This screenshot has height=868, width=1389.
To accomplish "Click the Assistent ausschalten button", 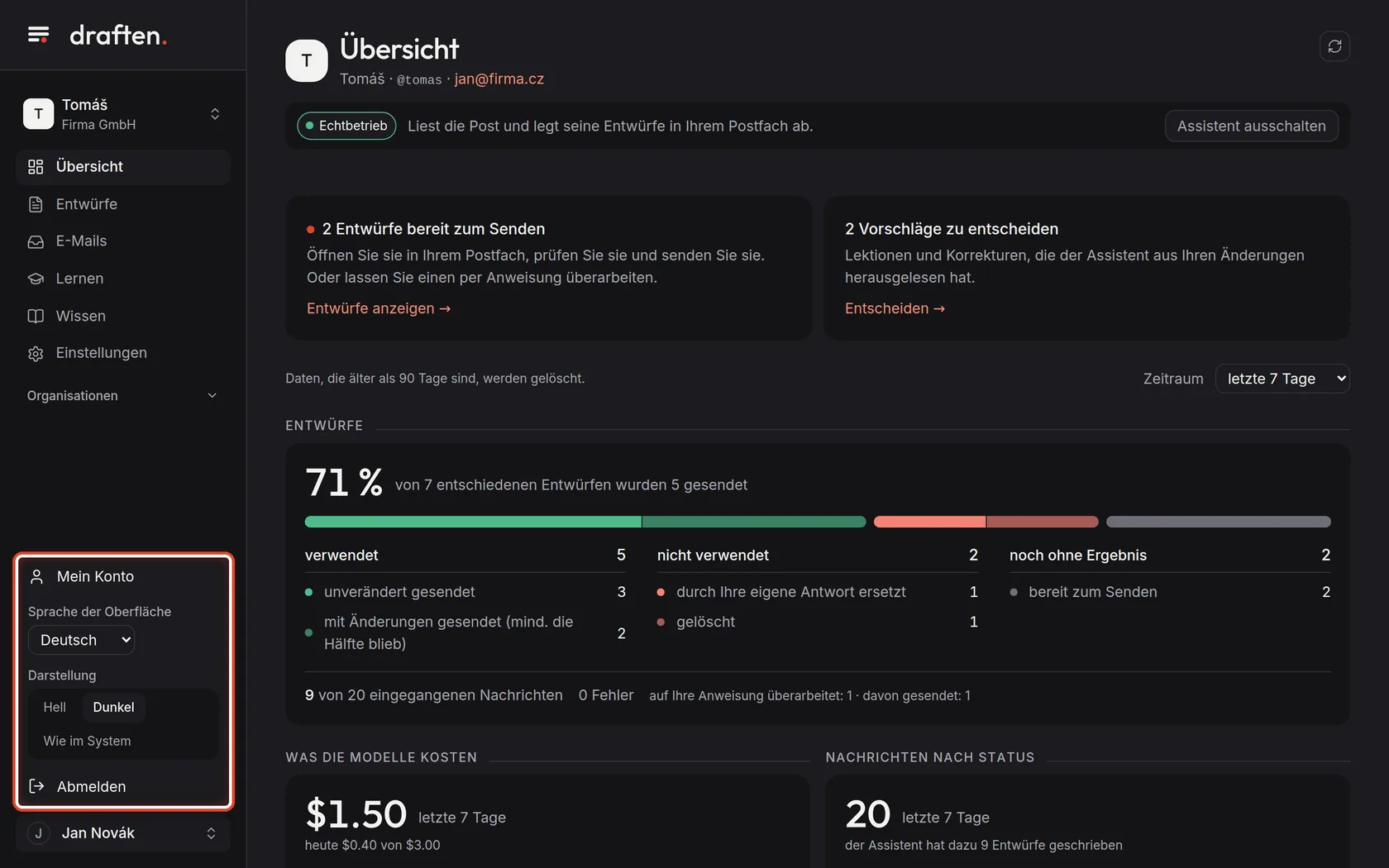I will coord(1251,126).
